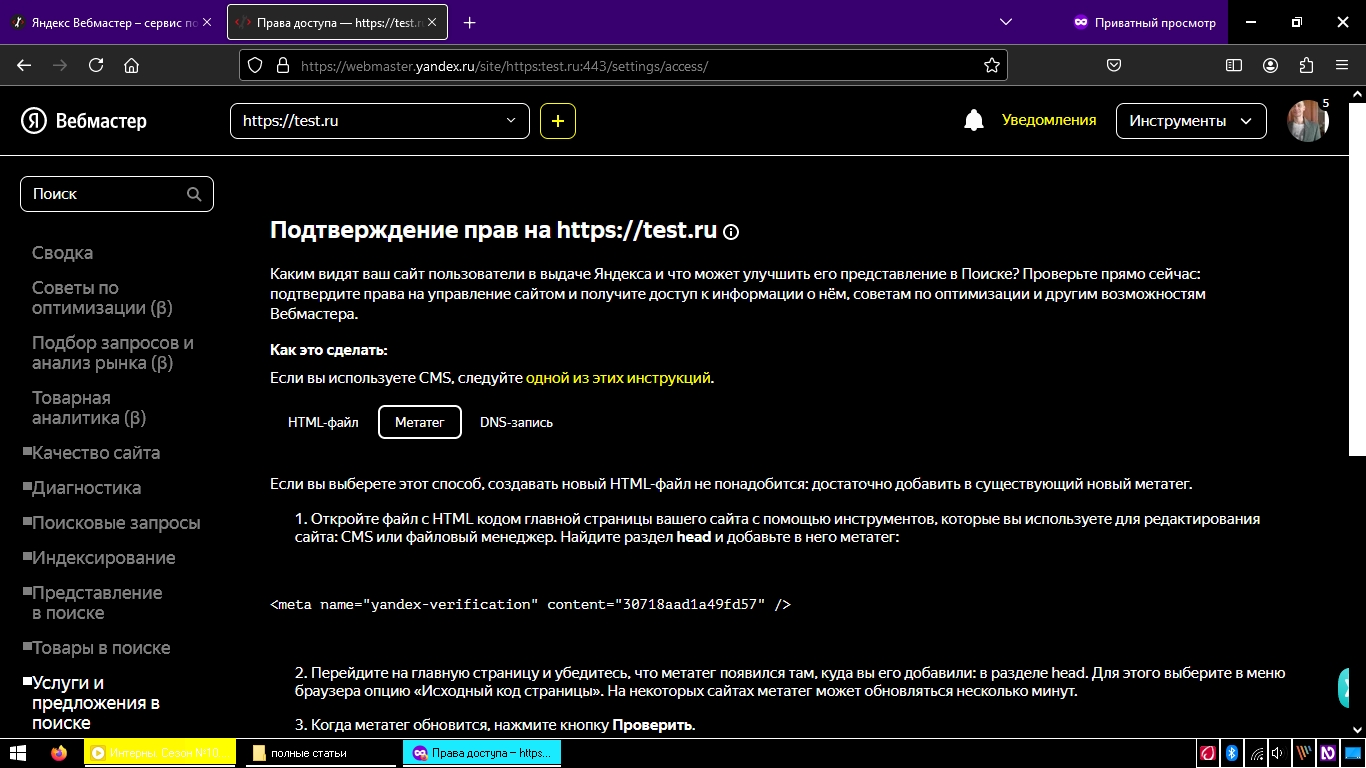Click the purple N tray icon

[x=1328, y=753]
